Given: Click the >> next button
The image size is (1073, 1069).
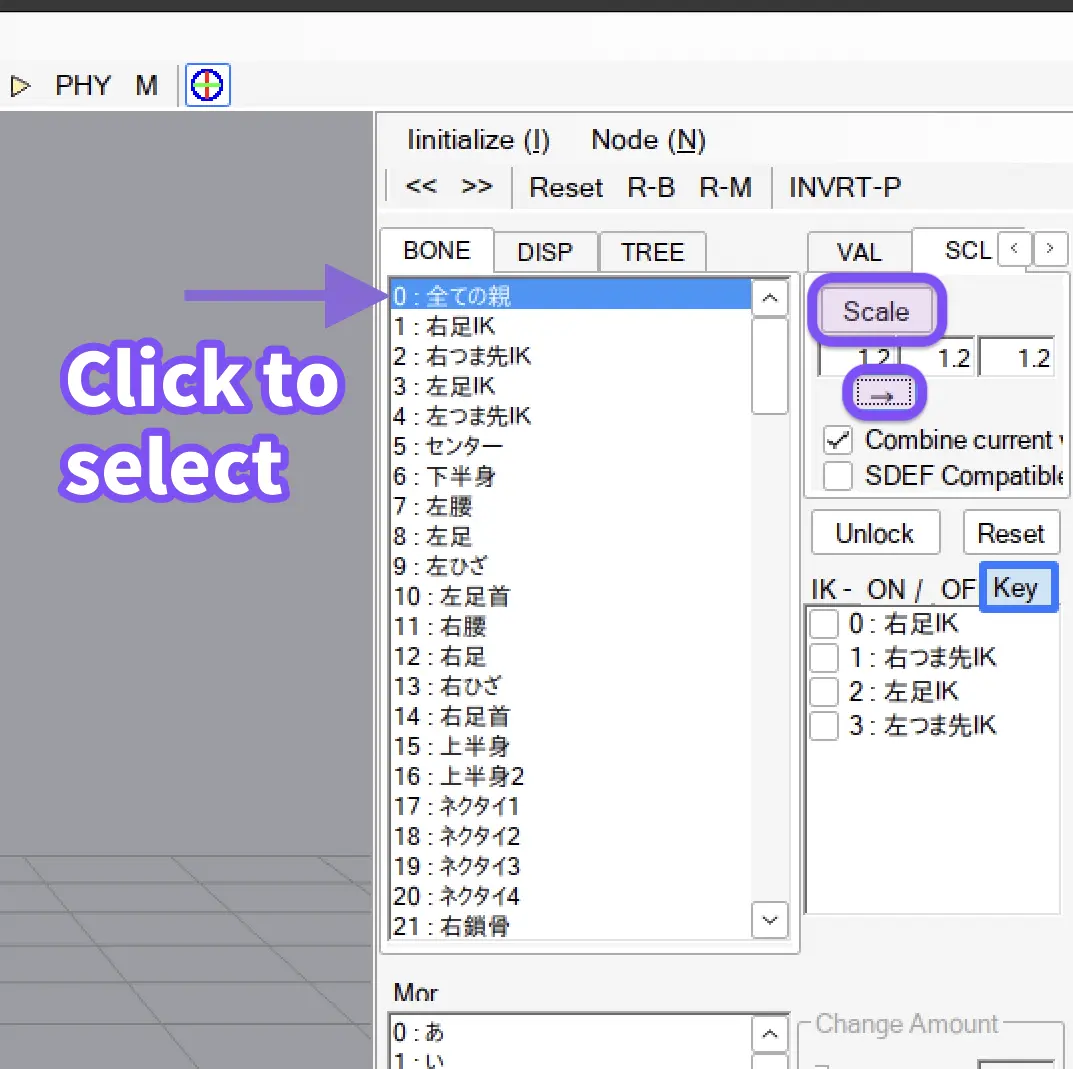Looking at the screenshot, I should coord(477,186).
